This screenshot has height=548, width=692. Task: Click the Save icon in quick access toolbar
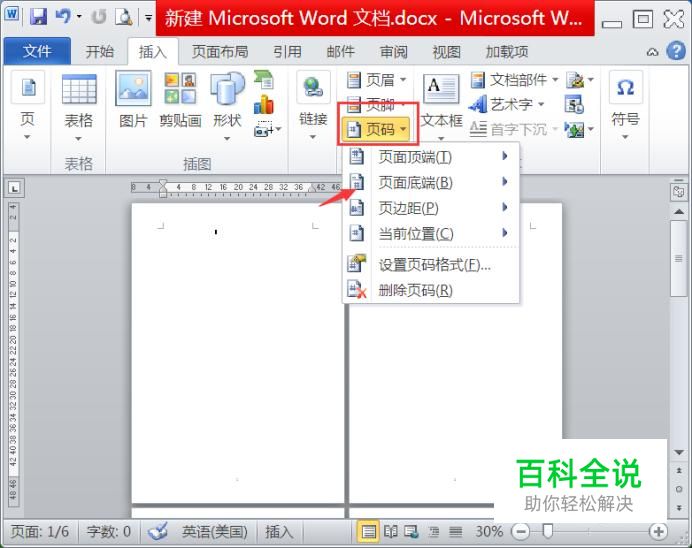(38, 18)
